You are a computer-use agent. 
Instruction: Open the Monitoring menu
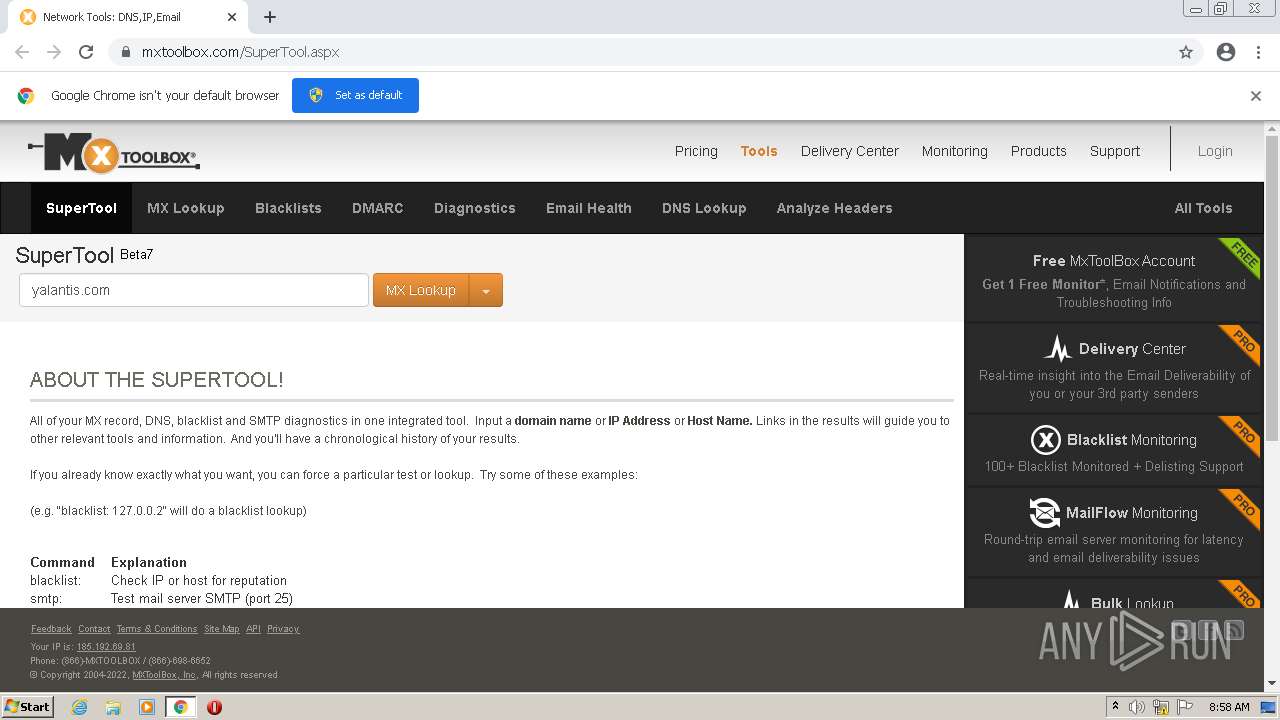(955, 151)
